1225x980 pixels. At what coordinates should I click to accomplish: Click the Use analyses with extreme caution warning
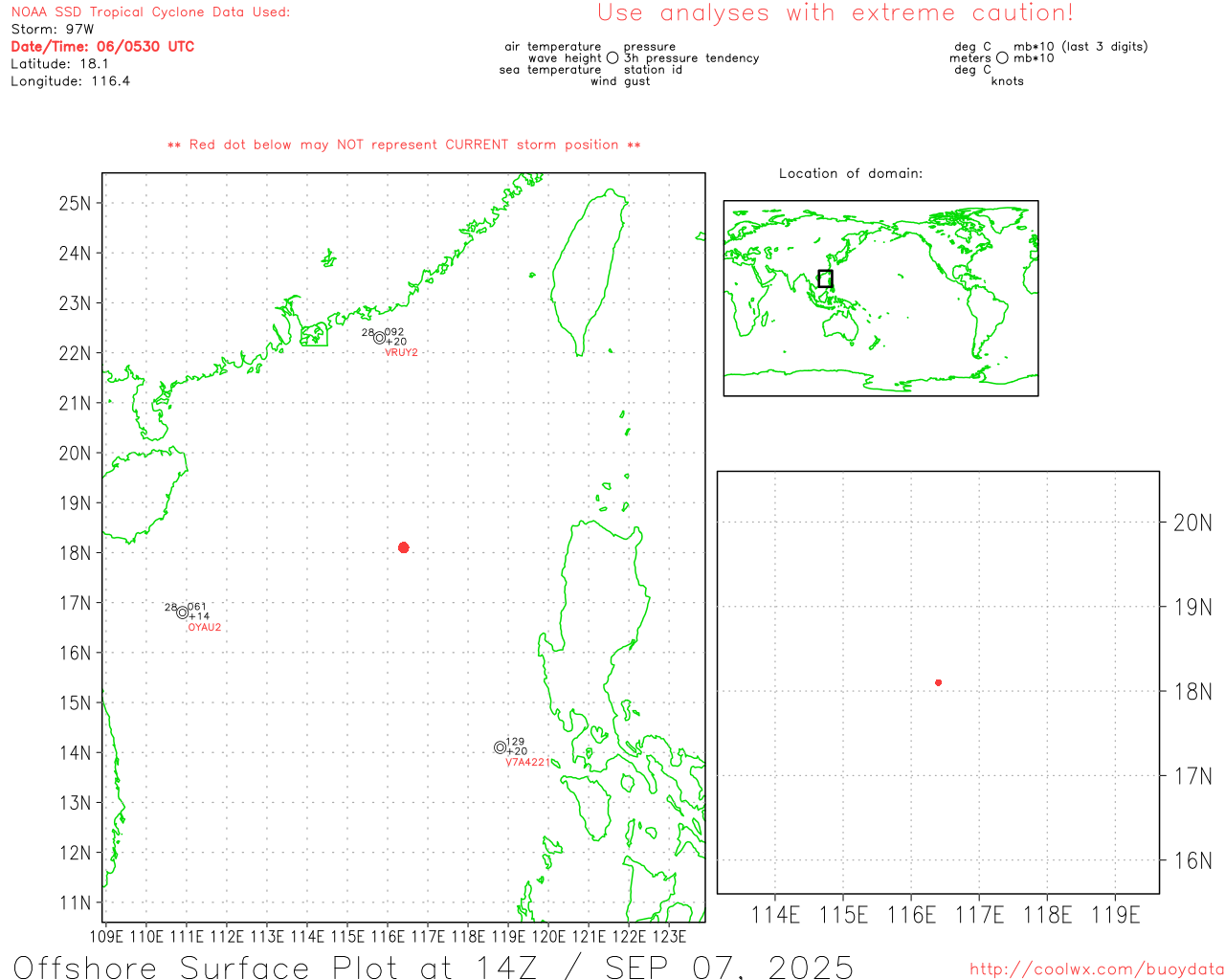point(835,13)
